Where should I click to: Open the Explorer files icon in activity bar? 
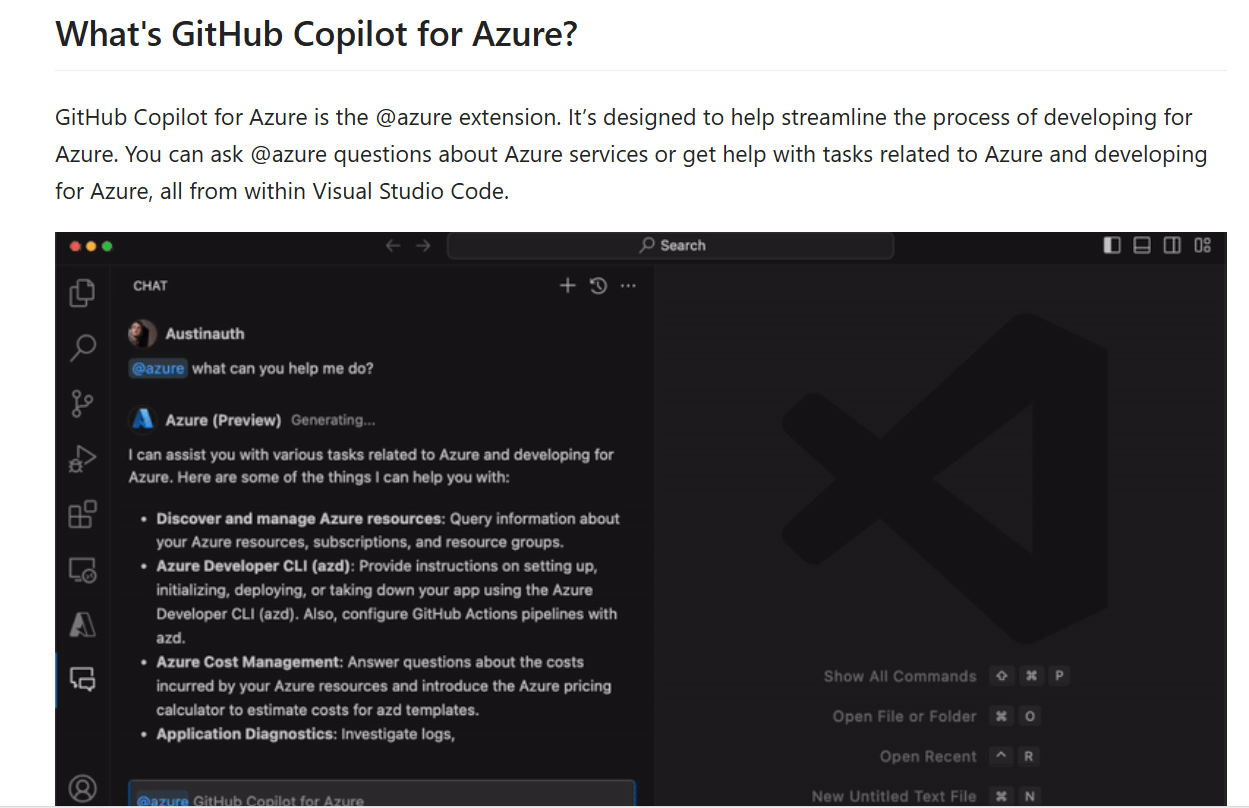82,293
